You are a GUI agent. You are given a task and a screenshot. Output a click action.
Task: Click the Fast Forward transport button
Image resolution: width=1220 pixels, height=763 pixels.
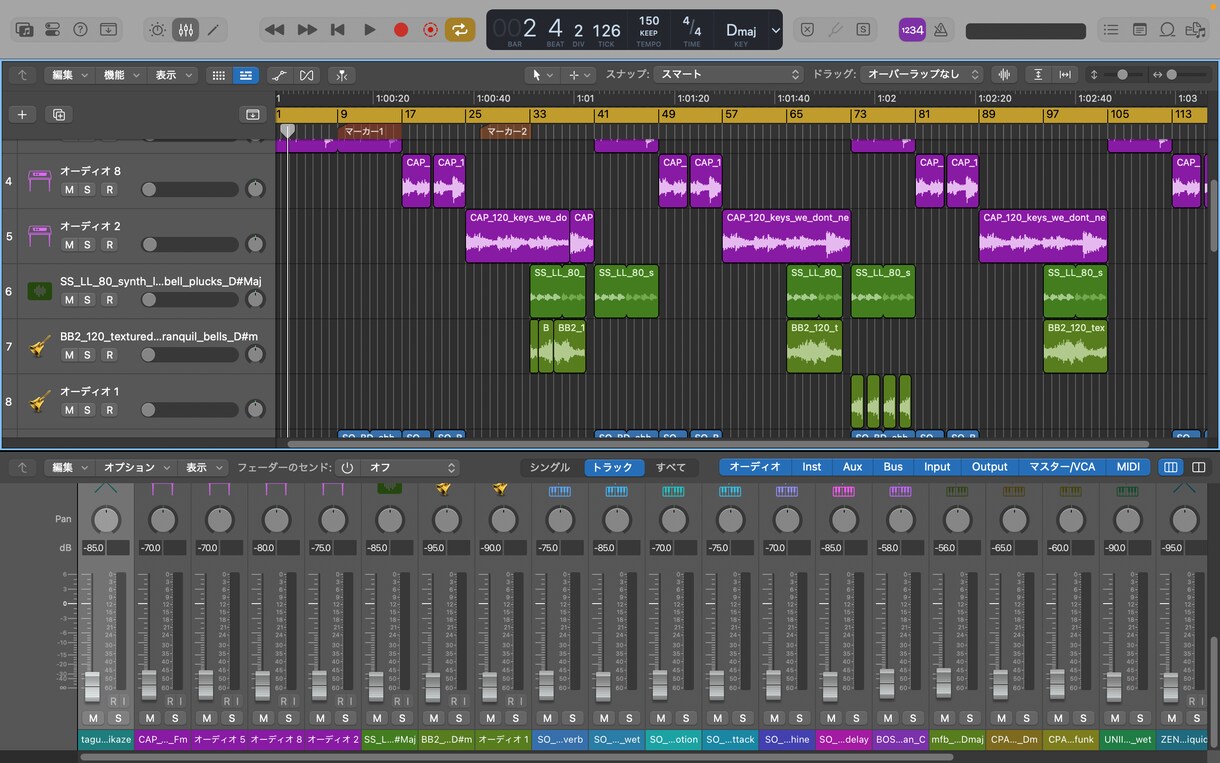pos(307,30)
